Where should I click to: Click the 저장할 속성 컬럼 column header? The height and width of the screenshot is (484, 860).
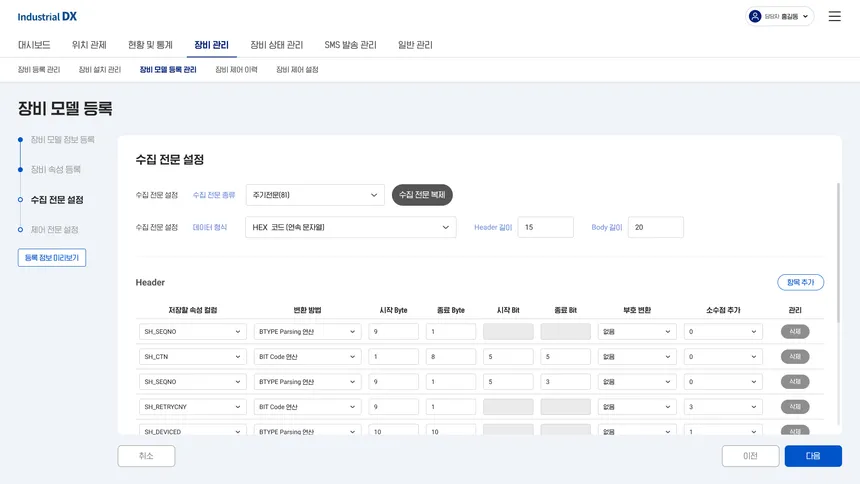pyautogui.click(x=193, y=310)
